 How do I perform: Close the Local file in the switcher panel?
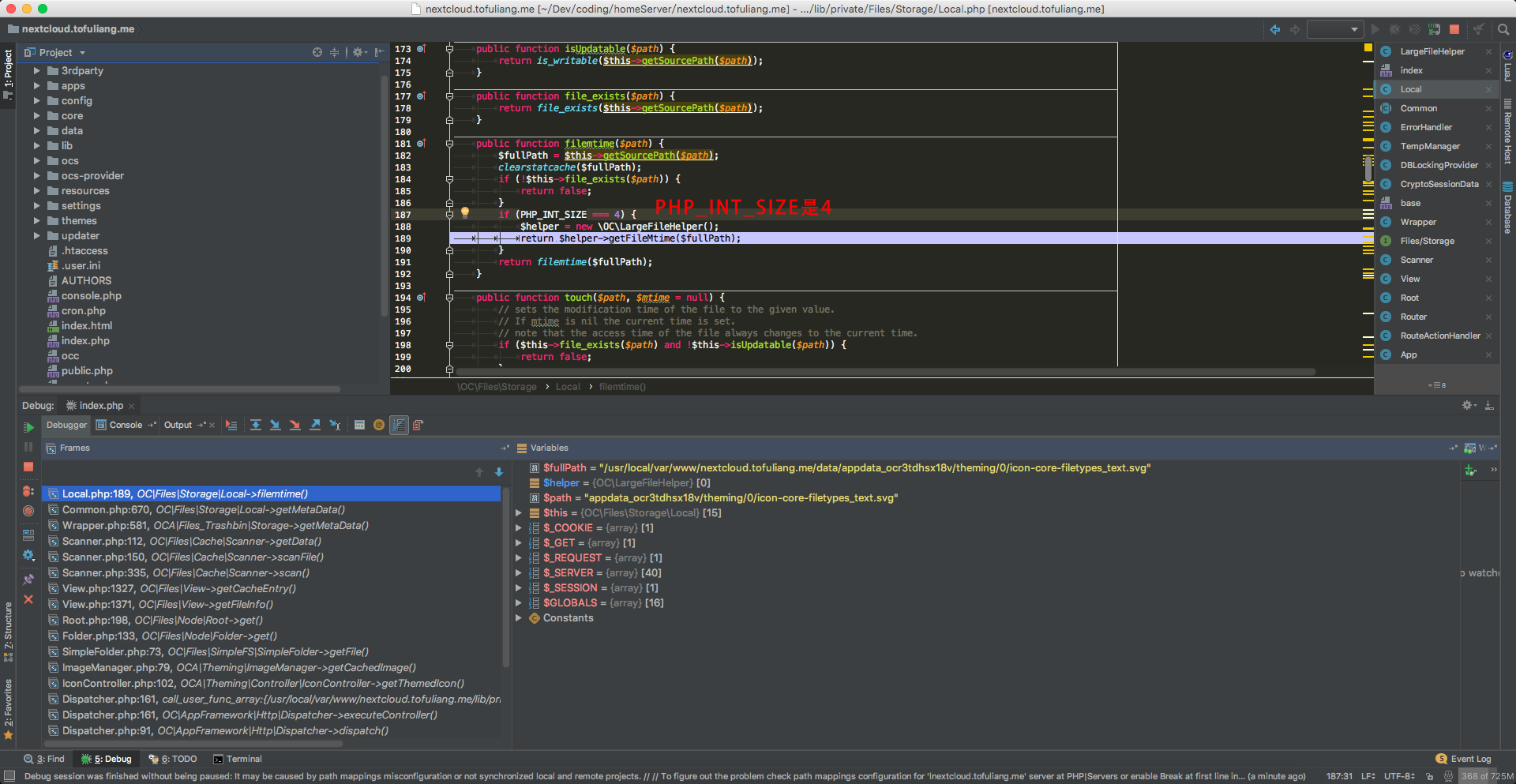coord(1489,89)
